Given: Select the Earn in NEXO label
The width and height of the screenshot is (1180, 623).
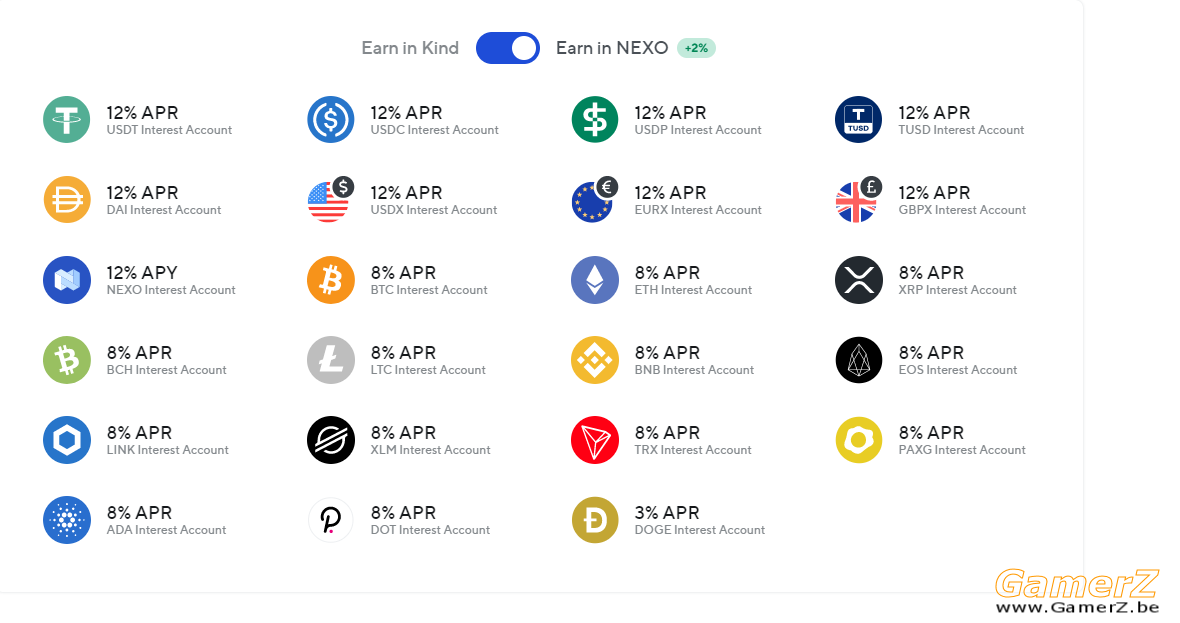Looking at the screenshot, I should tap(612, 48).
